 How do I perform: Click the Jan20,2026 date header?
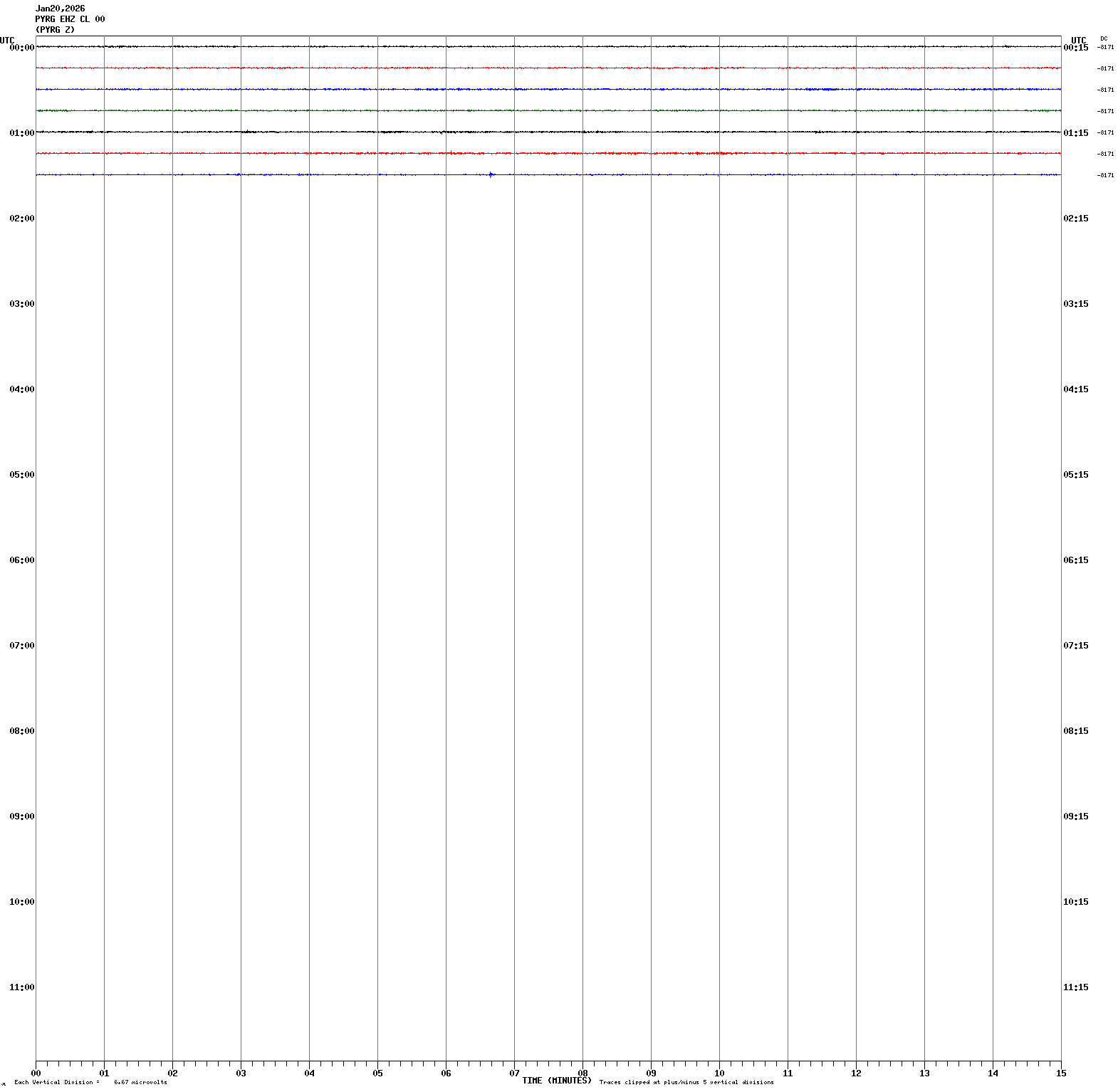(x=60, y=9)
